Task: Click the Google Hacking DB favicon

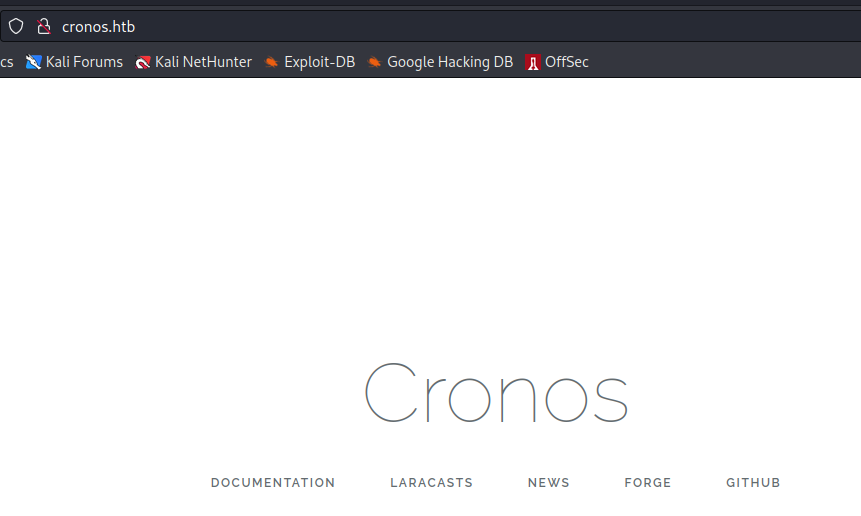Action: click(x=374, y=62)
